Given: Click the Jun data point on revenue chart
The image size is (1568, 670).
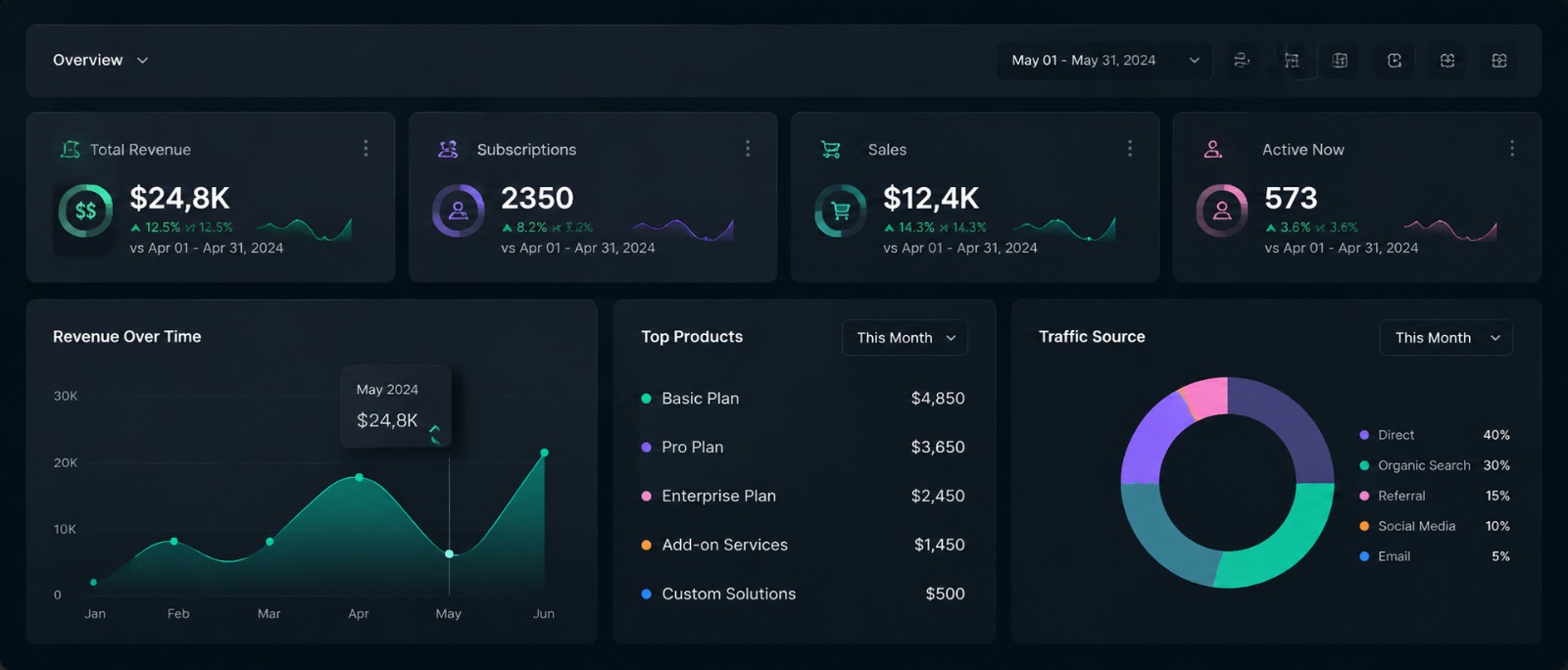Looking at the screenshot, I should tap(545, 453).
